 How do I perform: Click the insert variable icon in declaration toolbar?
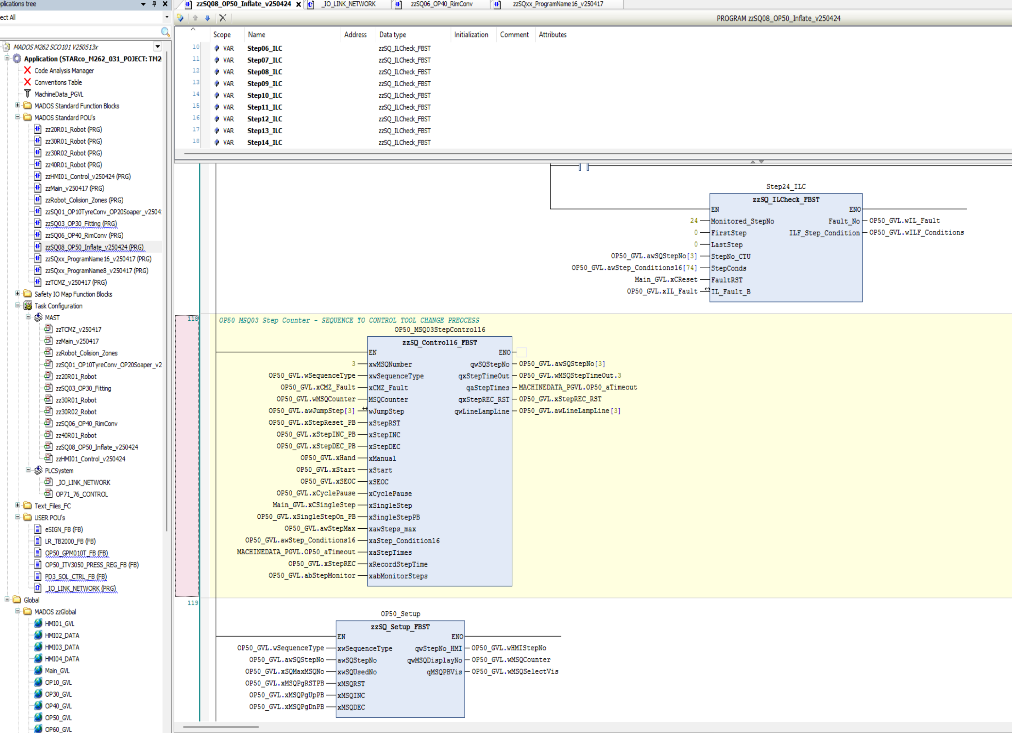coord(181,18)
